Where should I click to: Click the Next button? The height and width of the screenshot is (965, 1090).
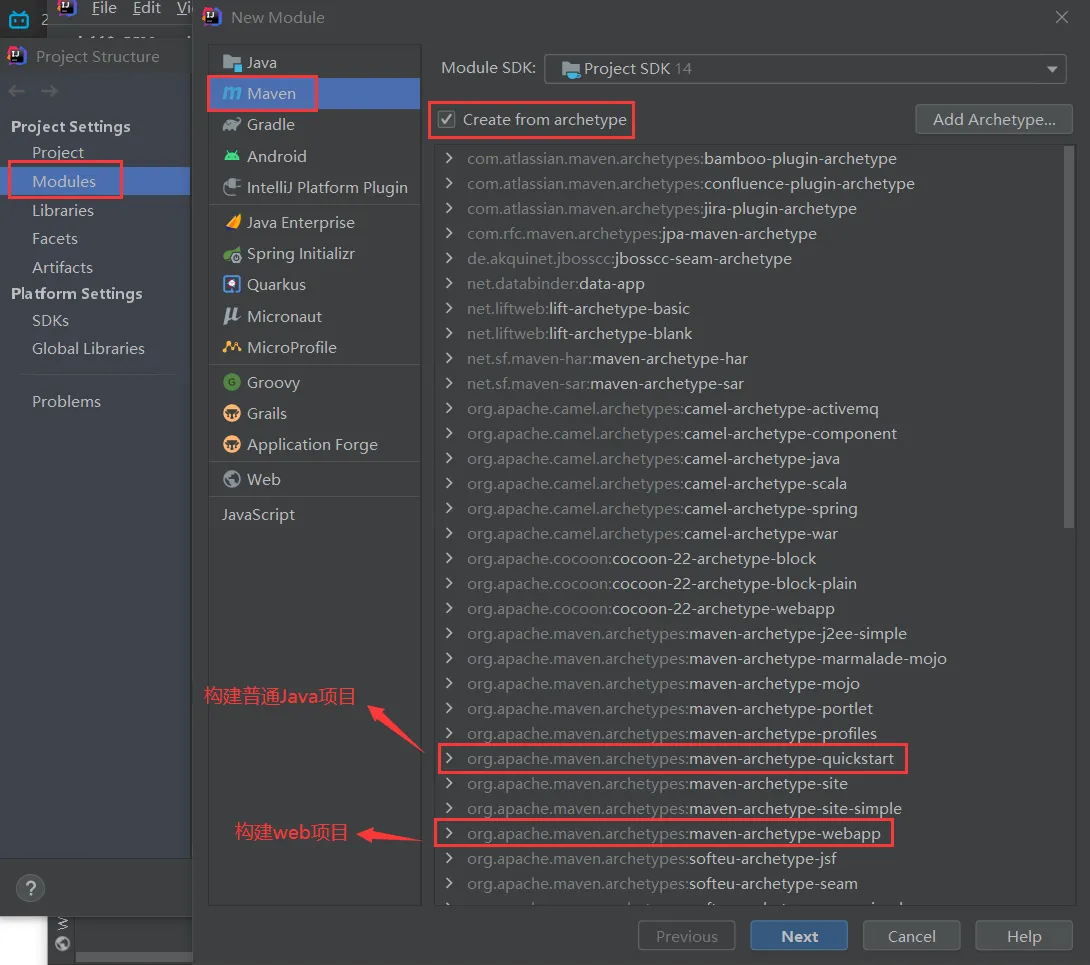click(799, 936)
